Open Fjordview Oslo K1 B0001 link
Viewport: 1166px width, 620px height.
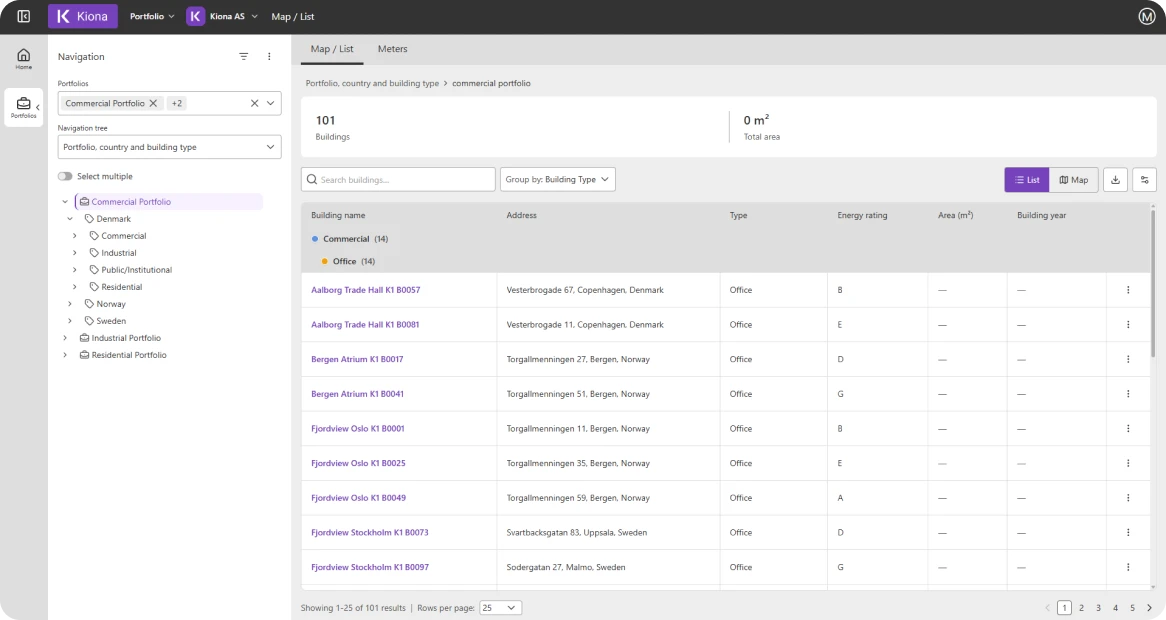coord(358,429)
